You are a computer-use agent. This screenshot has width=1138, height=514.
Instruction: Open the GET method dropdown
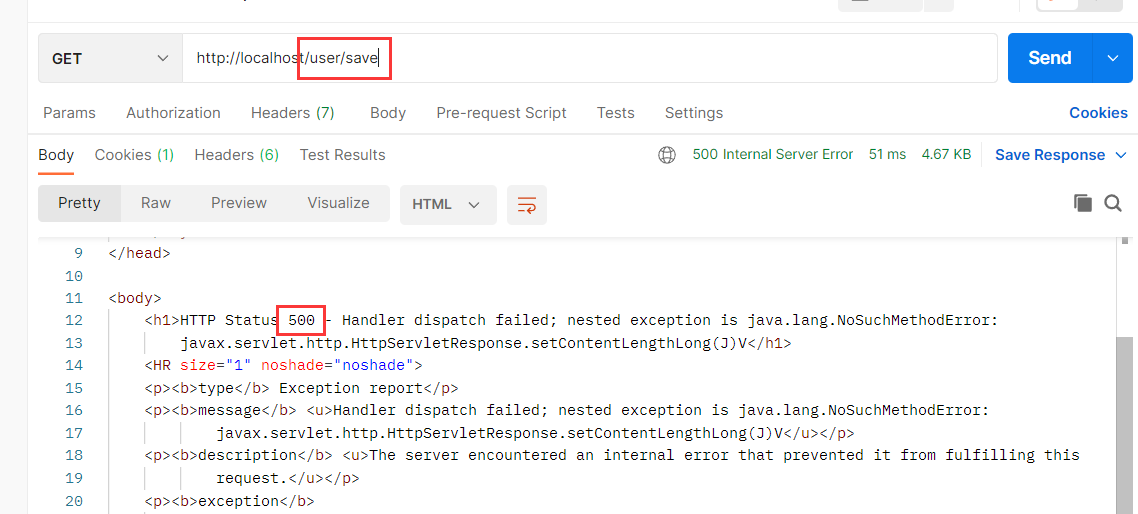(x=110, y=58)
